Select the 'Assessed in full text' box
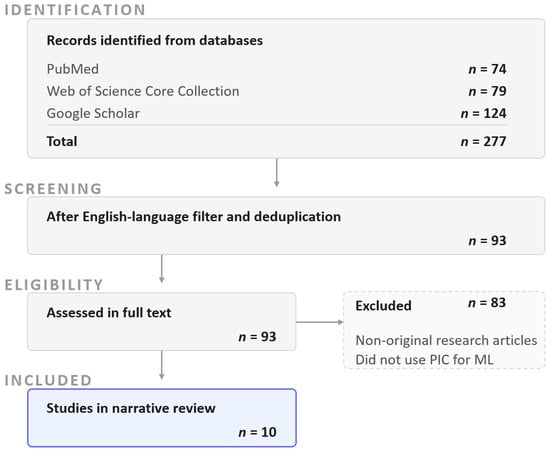Image resolution: width=550 pixels, height=452 pixels. tap(162, 322)
